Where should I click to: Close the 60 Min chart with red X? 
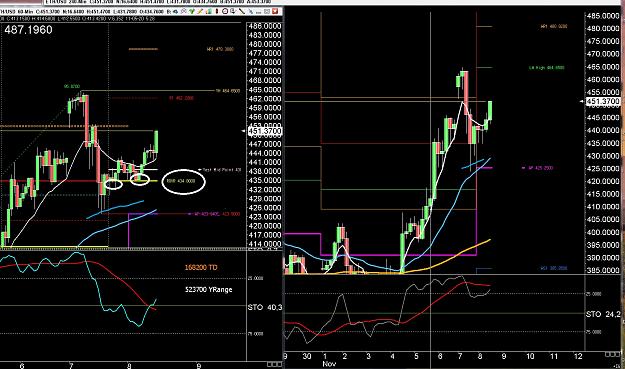point(275,11)
